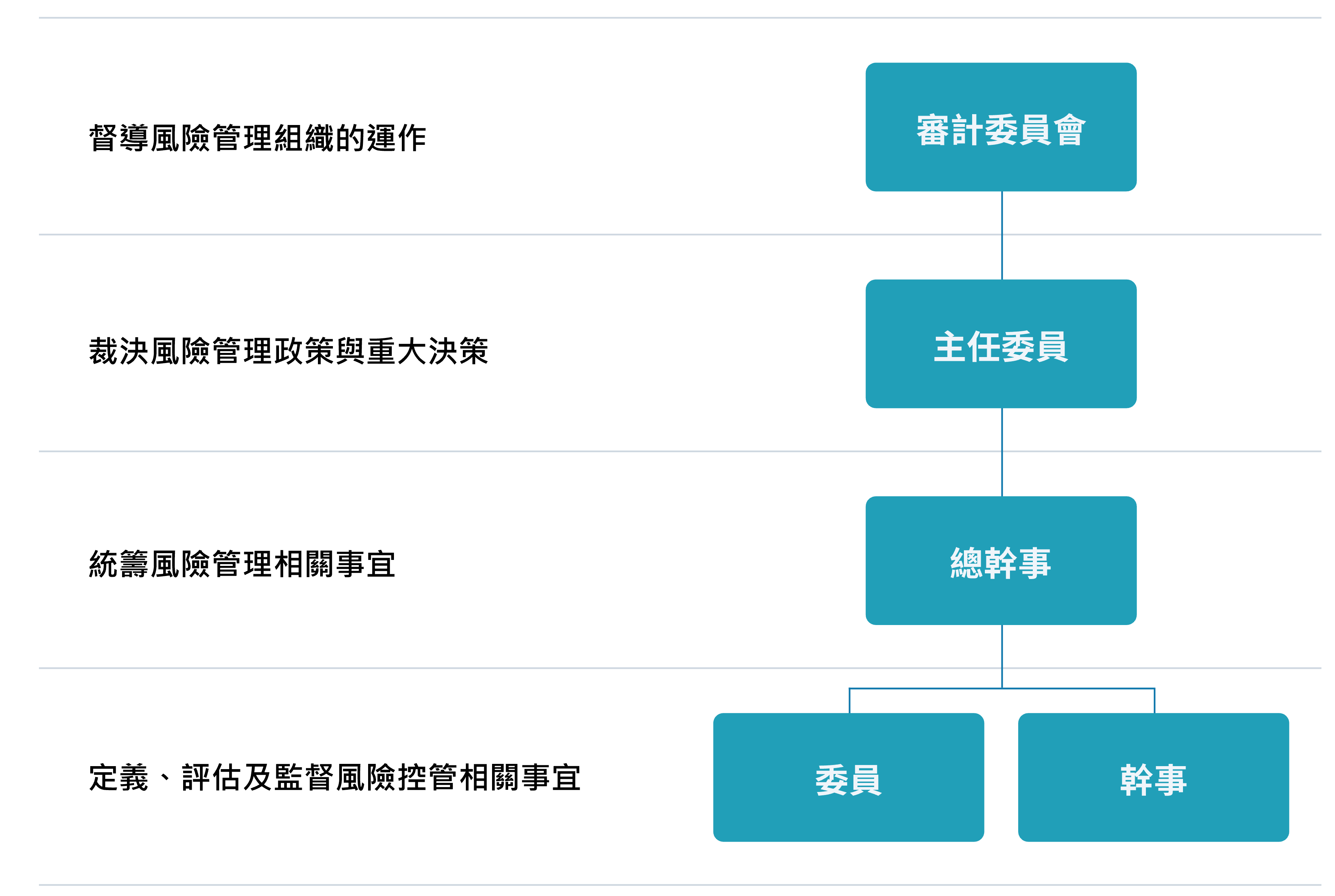Viewport: 1335px width, 896px height.
Task: Select the 委員 box
Action: (x=849, y=777)
